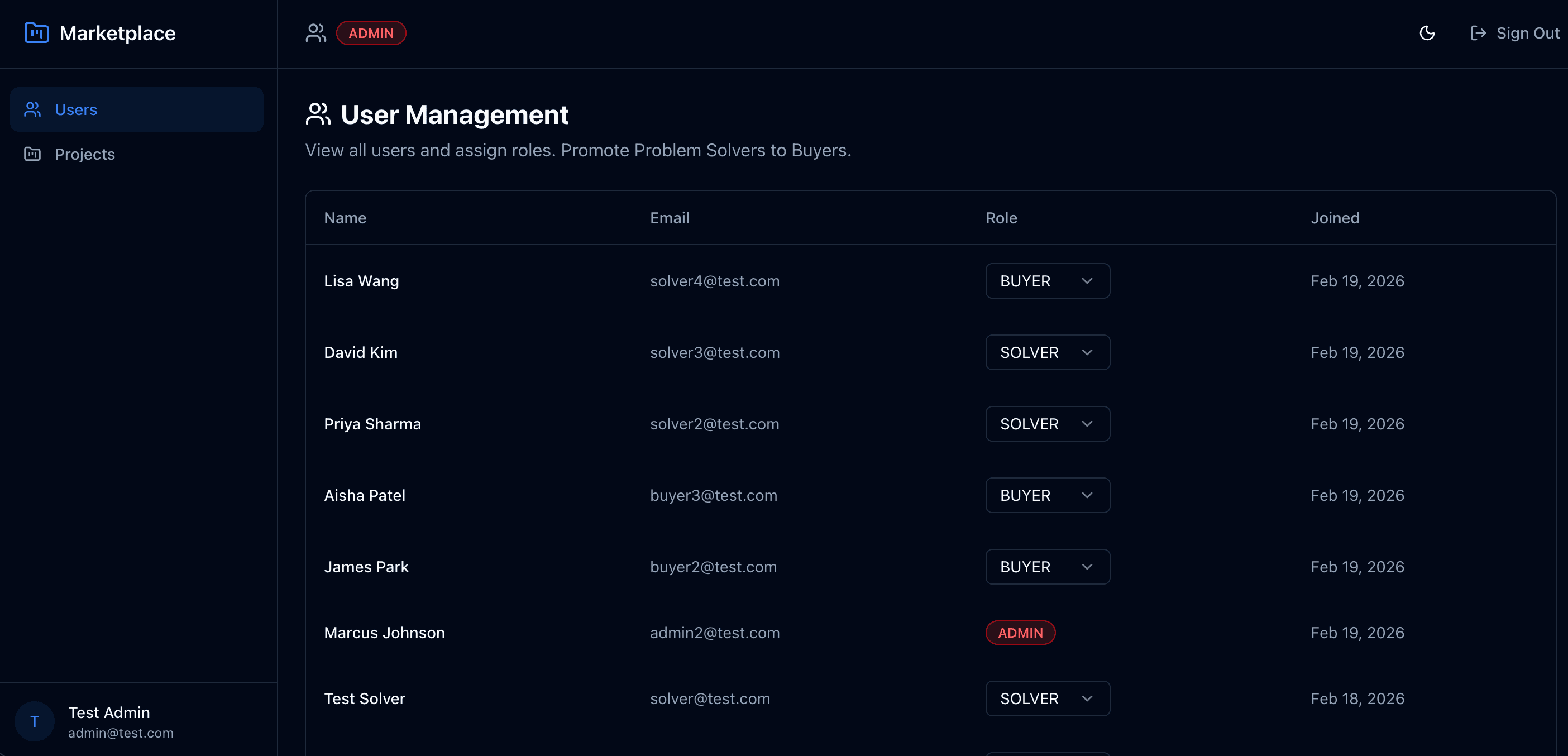Click James Park's email address
The width and height of the screenshot is (1568, 756).
[714, 567]
